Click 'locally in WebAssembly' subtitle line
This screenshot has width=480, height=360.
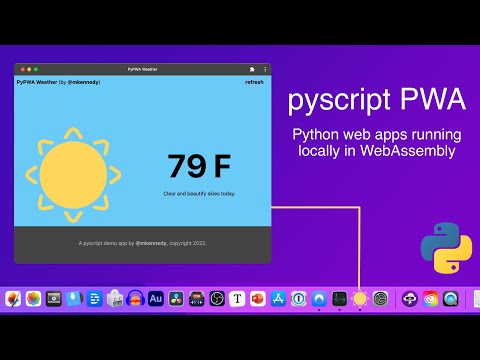tap(377, 151)
